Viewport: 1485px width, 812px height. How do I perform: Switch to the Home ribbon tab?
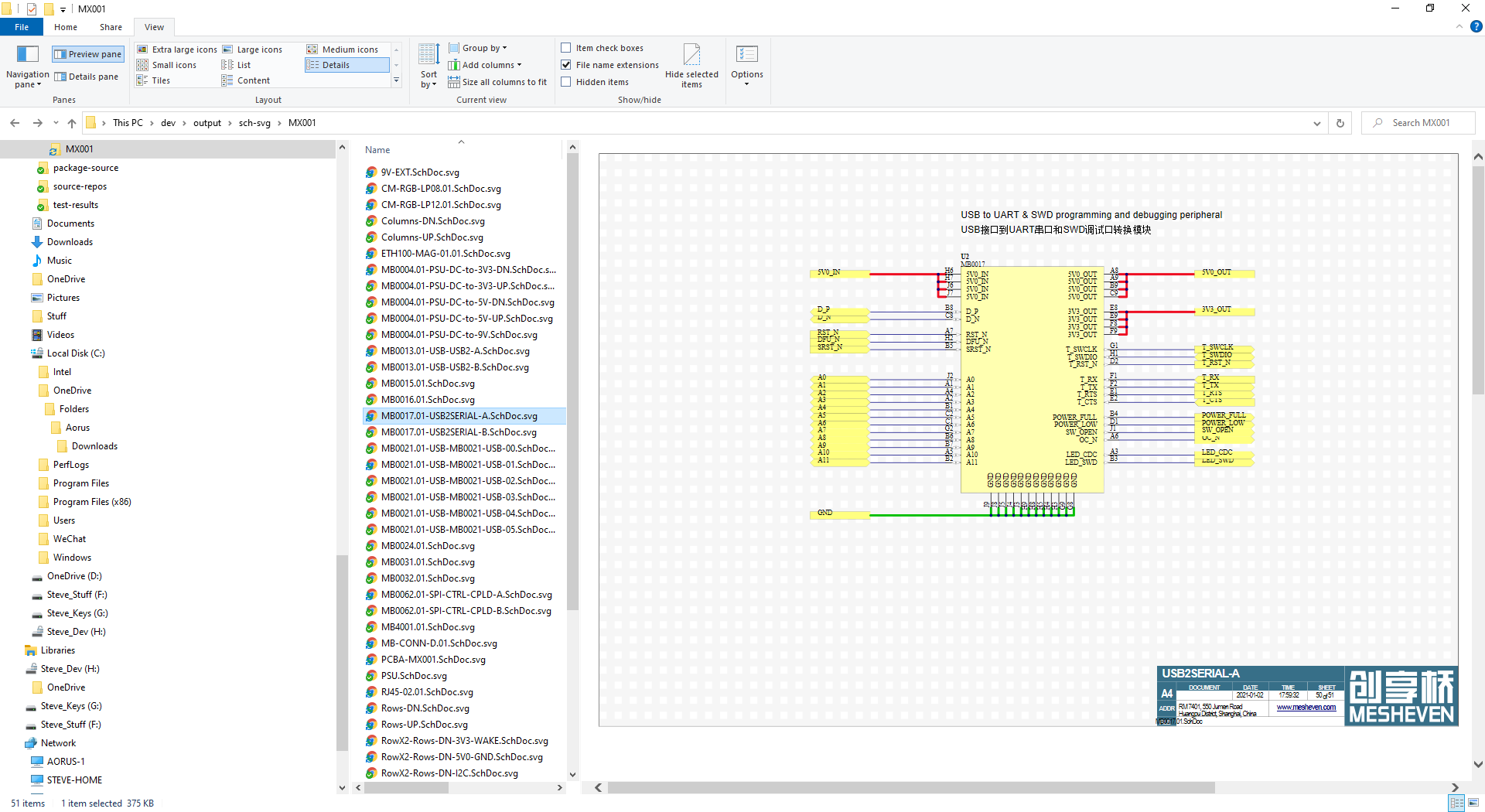66,27
